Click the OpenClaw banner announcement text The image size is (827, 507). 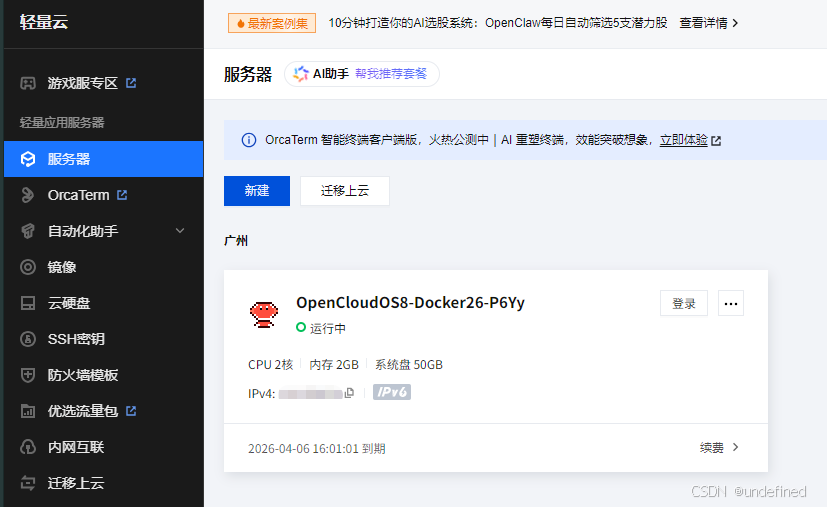click(x=498, y=23)
